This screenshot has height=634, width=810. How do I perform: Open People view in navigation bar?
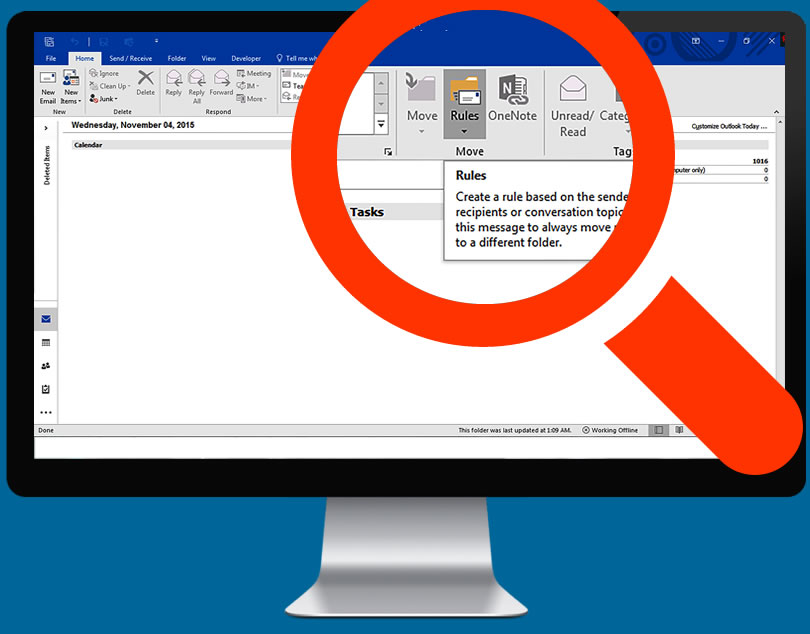pos(46,366)
